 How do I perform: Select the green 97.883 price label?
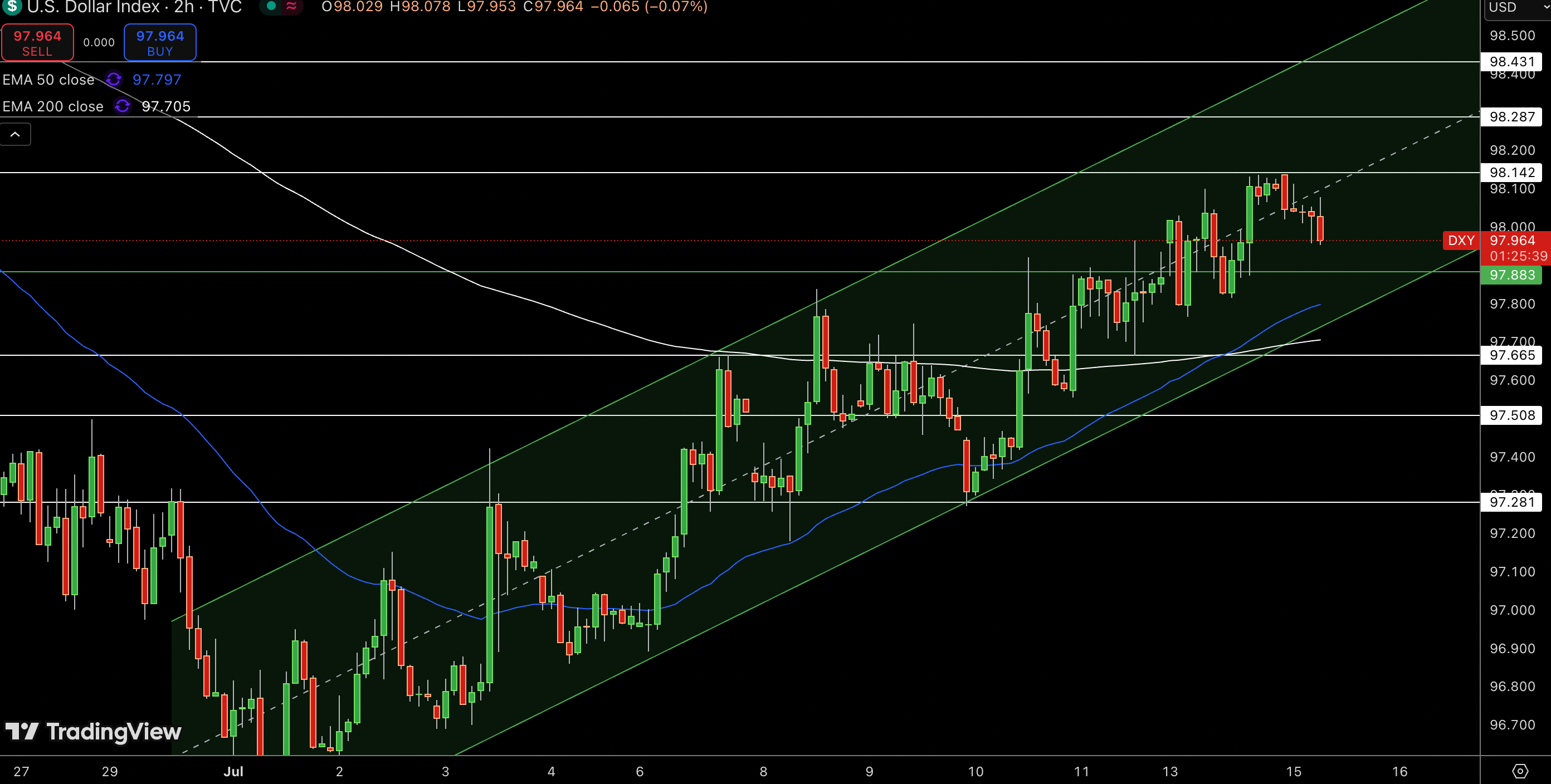point(1511,275)
